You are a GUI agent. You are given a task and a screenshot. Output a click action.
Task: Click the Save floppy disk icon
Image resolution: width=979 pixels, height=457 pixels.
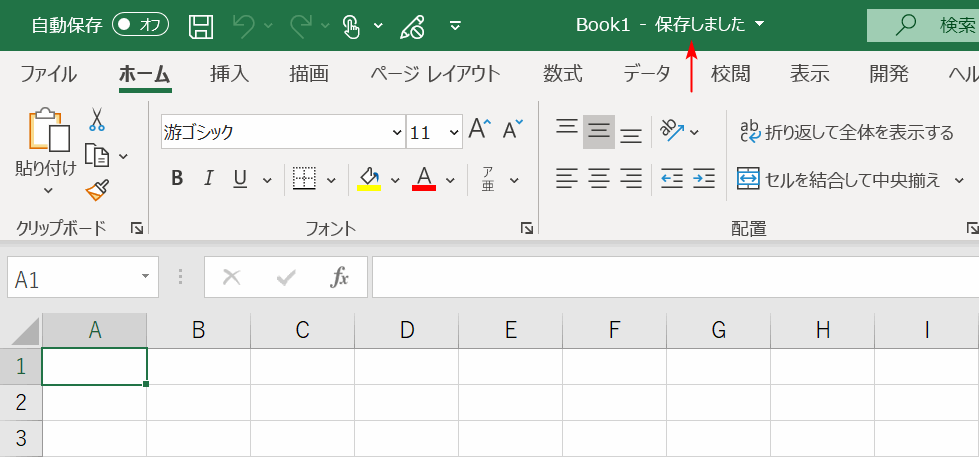pyautogui.click(x=201, y=25)
